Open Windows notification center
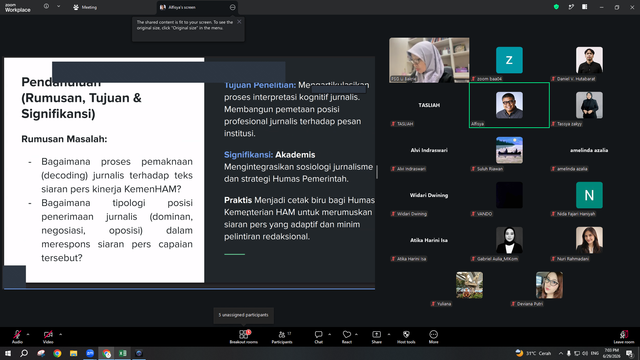 point(629,353)
